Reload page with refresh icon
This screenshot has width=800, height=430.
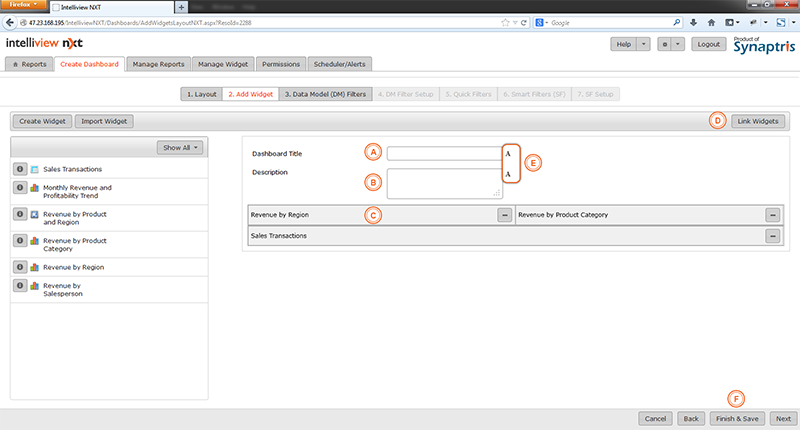click(523, 22)
